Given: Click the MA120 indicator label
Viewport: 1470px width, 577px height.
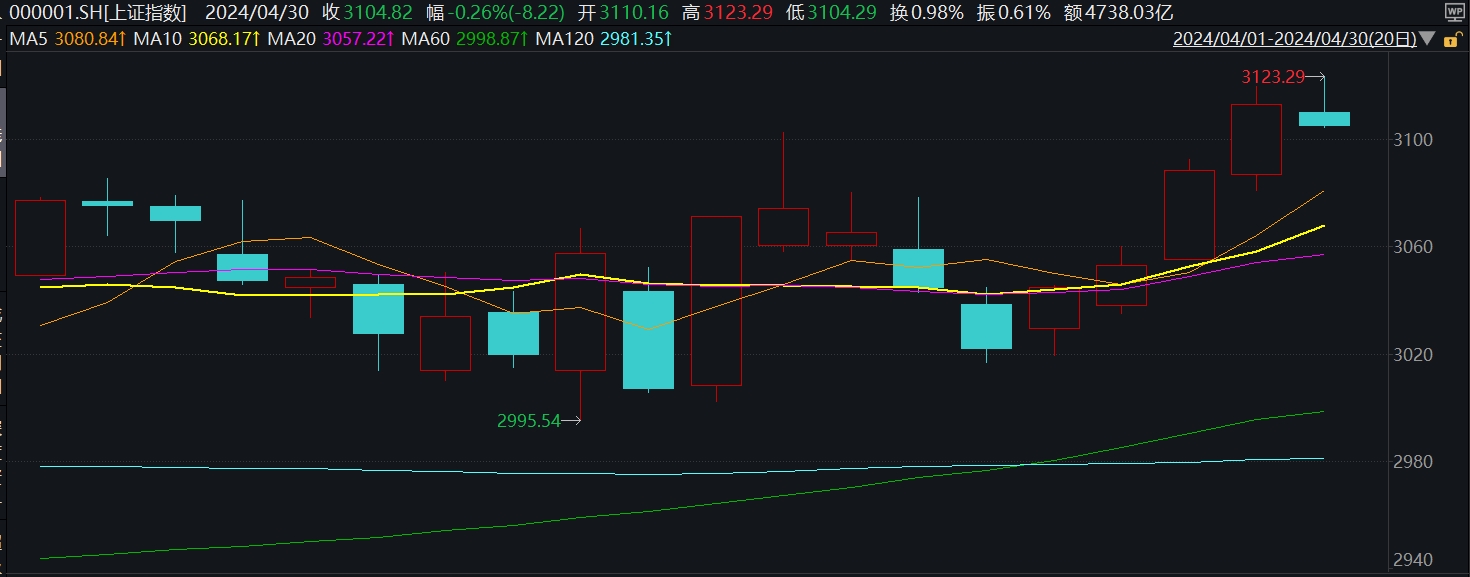Looking at the screenshot, I should click(x=562, y=40).
